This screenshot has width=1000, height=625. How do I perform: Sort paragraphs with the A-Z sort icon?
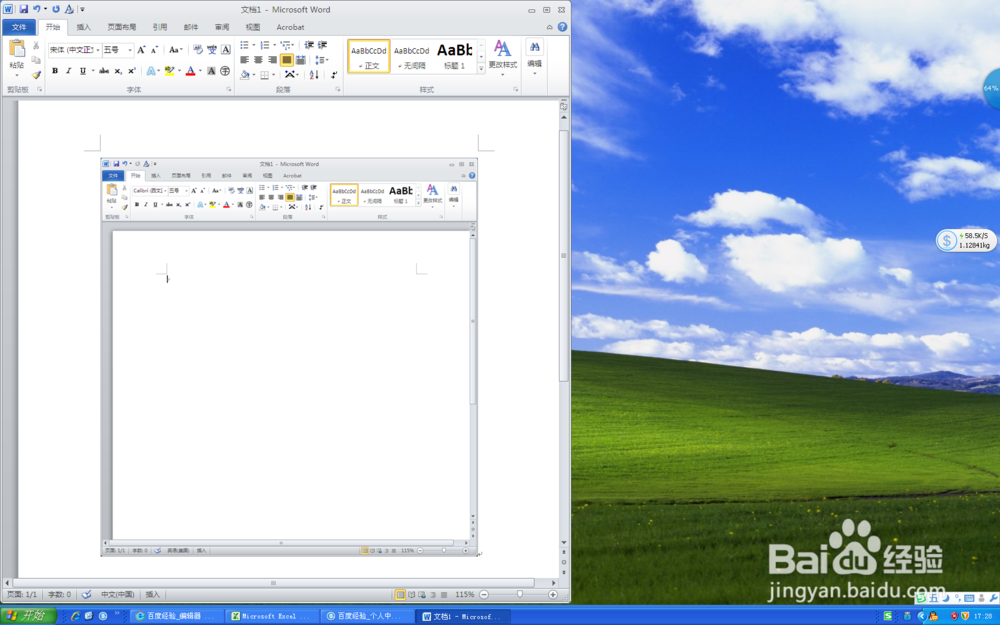pos(314,75)
